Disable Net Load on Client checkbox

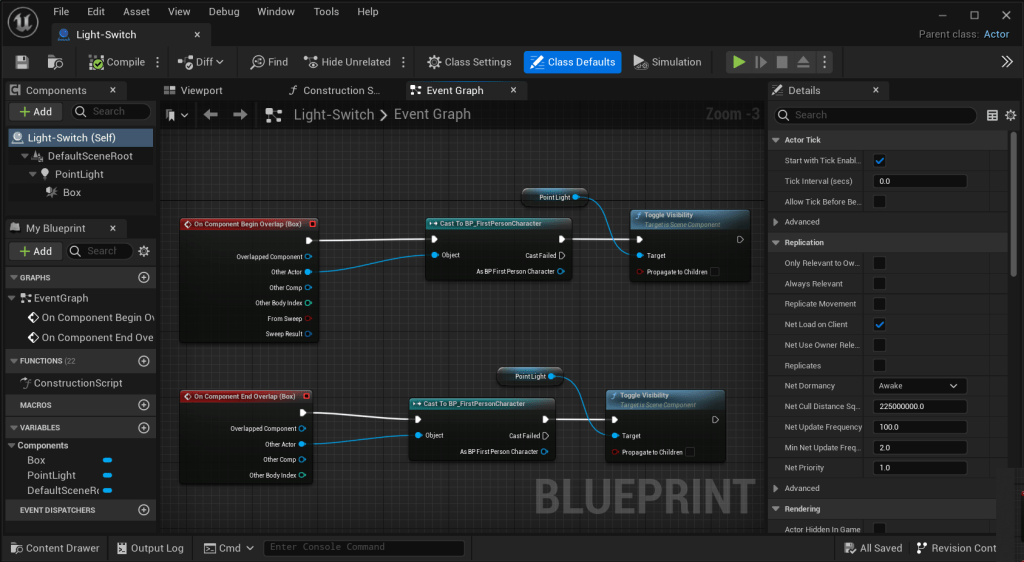[880, 325]
